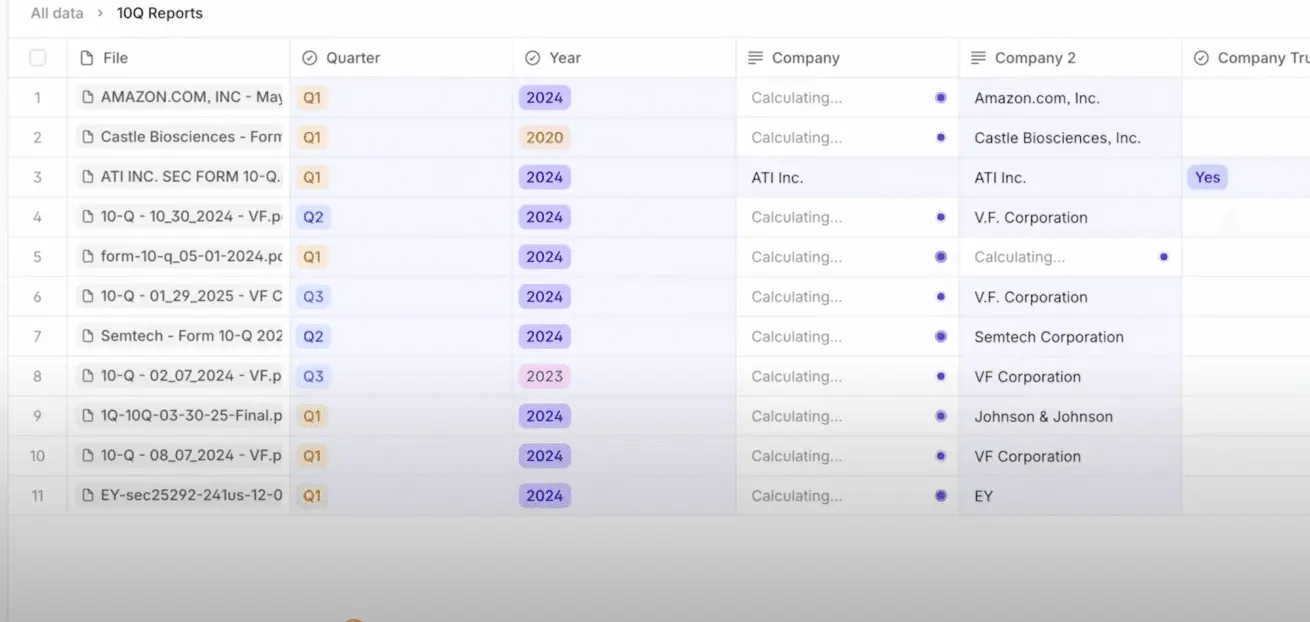Click the Year column header
Image resolution: width=1310 pixels, height=622 pixels.
click(624, 58)
